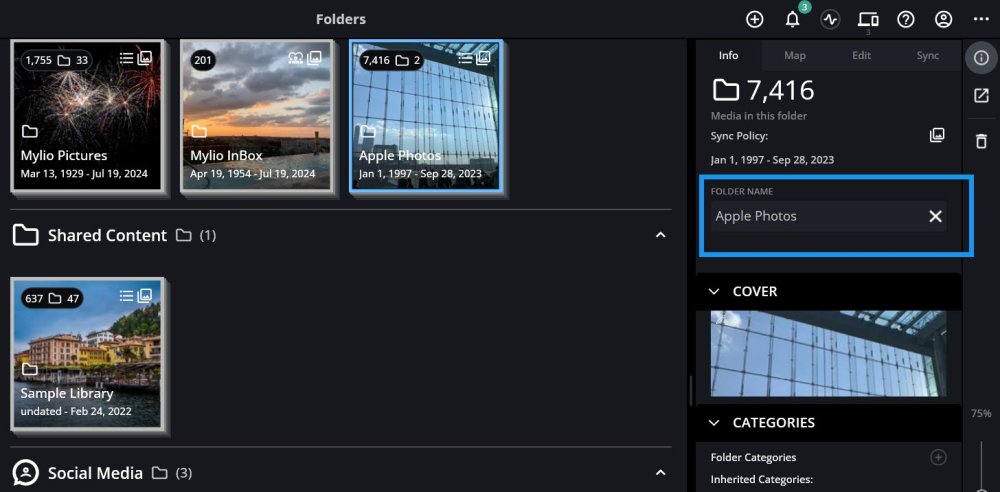
Task: Switch to the Map tab
Action: click(x=795, y=56)
